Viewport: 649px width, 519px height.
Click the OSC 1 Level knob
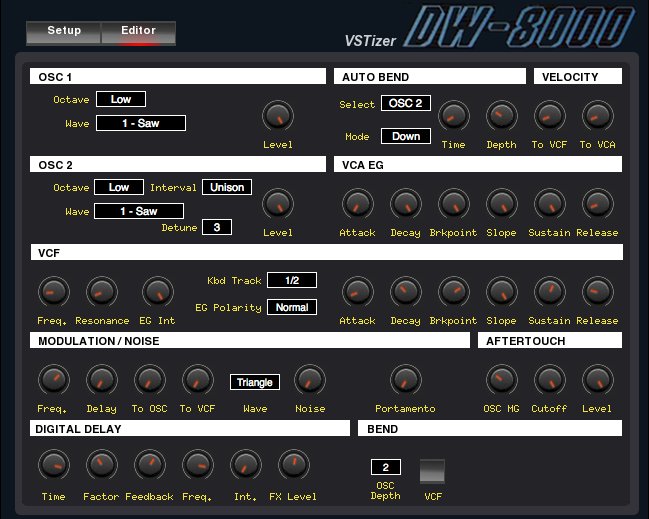tap(278, 116)
